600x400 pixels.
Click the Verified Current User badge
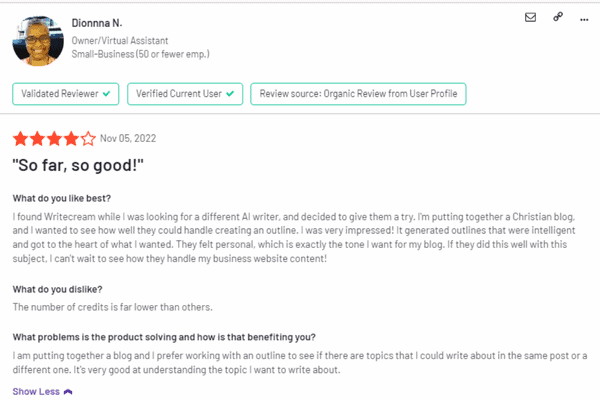(x=184, y=94)
